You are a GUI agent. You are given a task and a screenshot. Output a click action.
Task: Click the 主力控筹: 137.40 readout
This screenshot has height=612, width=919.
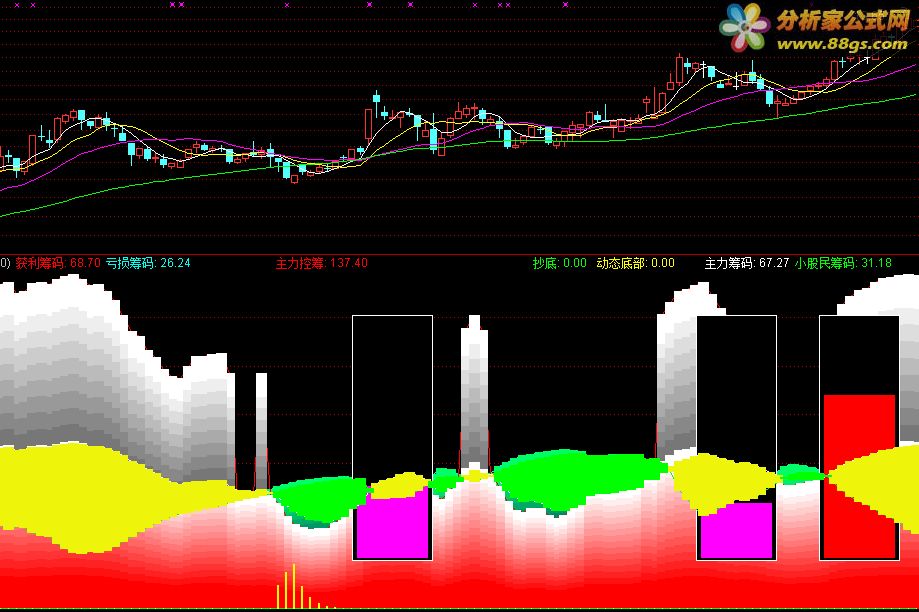click(x=322, y=263)
